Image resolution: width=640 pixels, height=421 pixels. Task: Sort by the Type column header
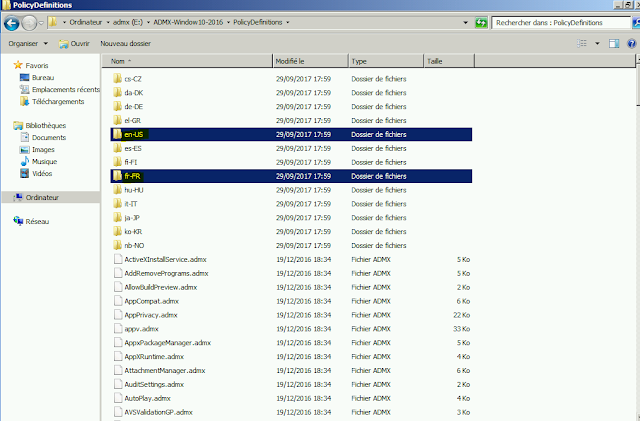[386, 61]
